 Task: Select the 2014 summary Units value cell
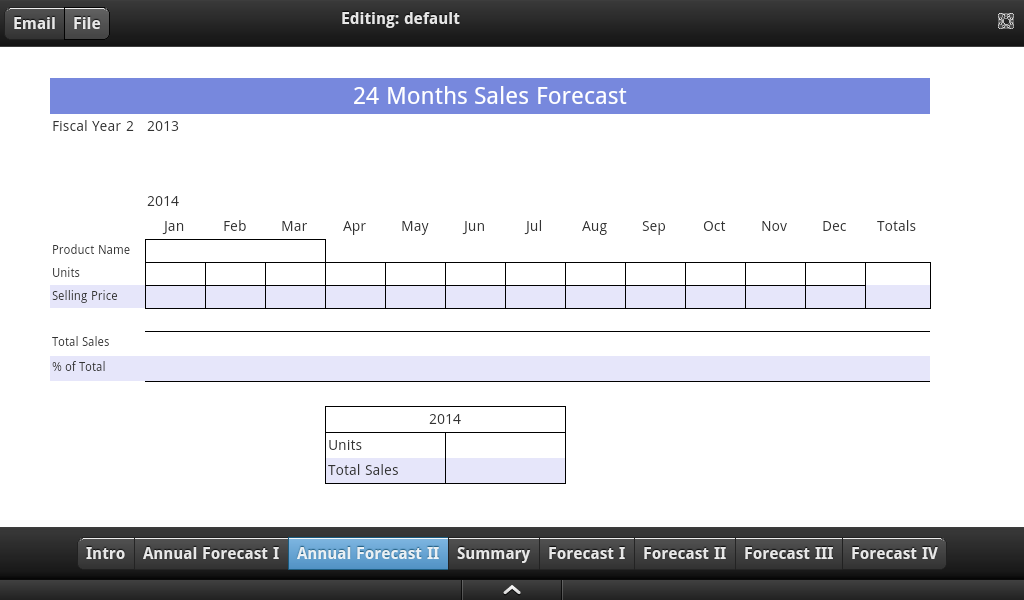tap(505, 445)
